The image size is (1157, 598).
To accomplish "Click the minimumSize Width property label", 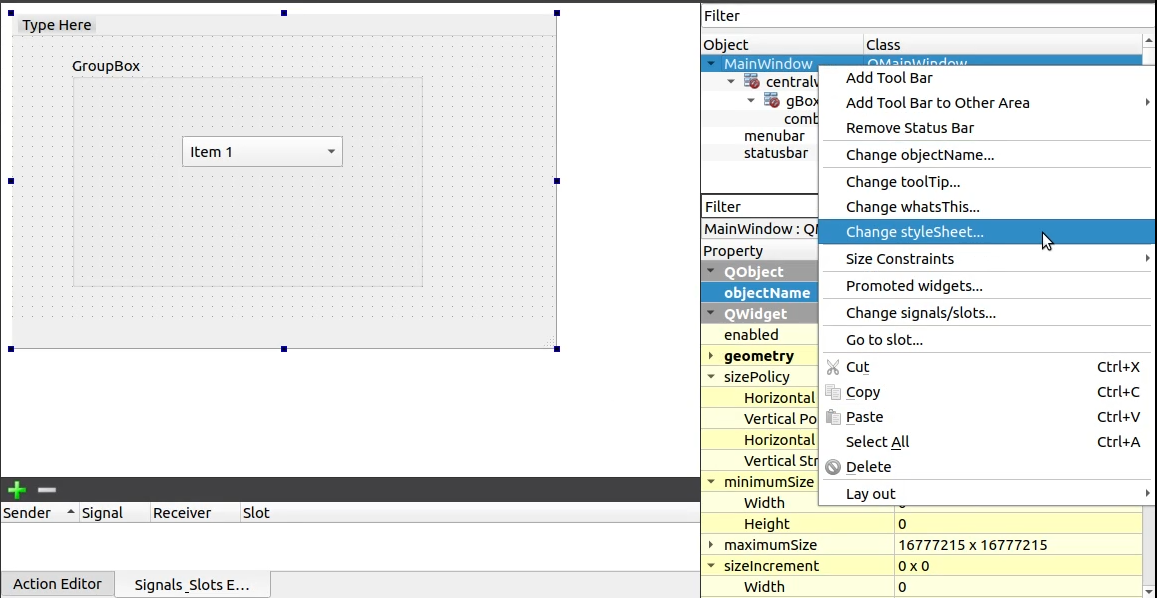I will (764, 503).
